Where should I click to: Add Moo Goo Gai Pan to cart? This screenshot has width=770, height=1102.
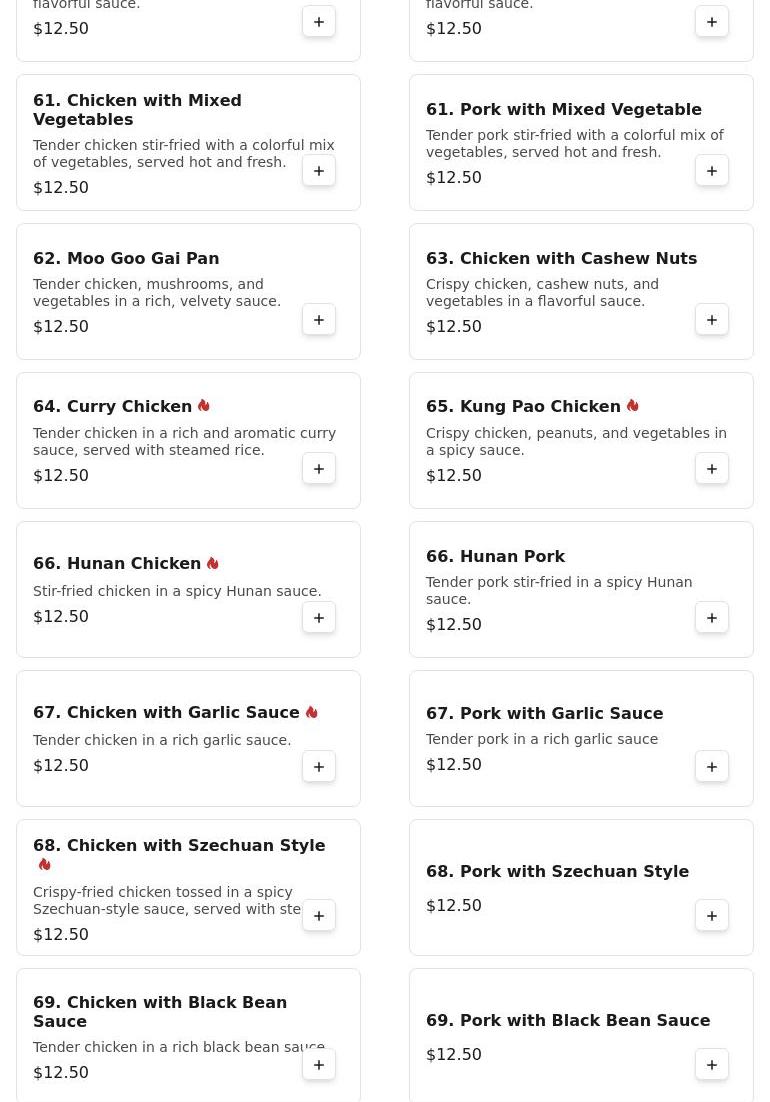pos(319,320)
